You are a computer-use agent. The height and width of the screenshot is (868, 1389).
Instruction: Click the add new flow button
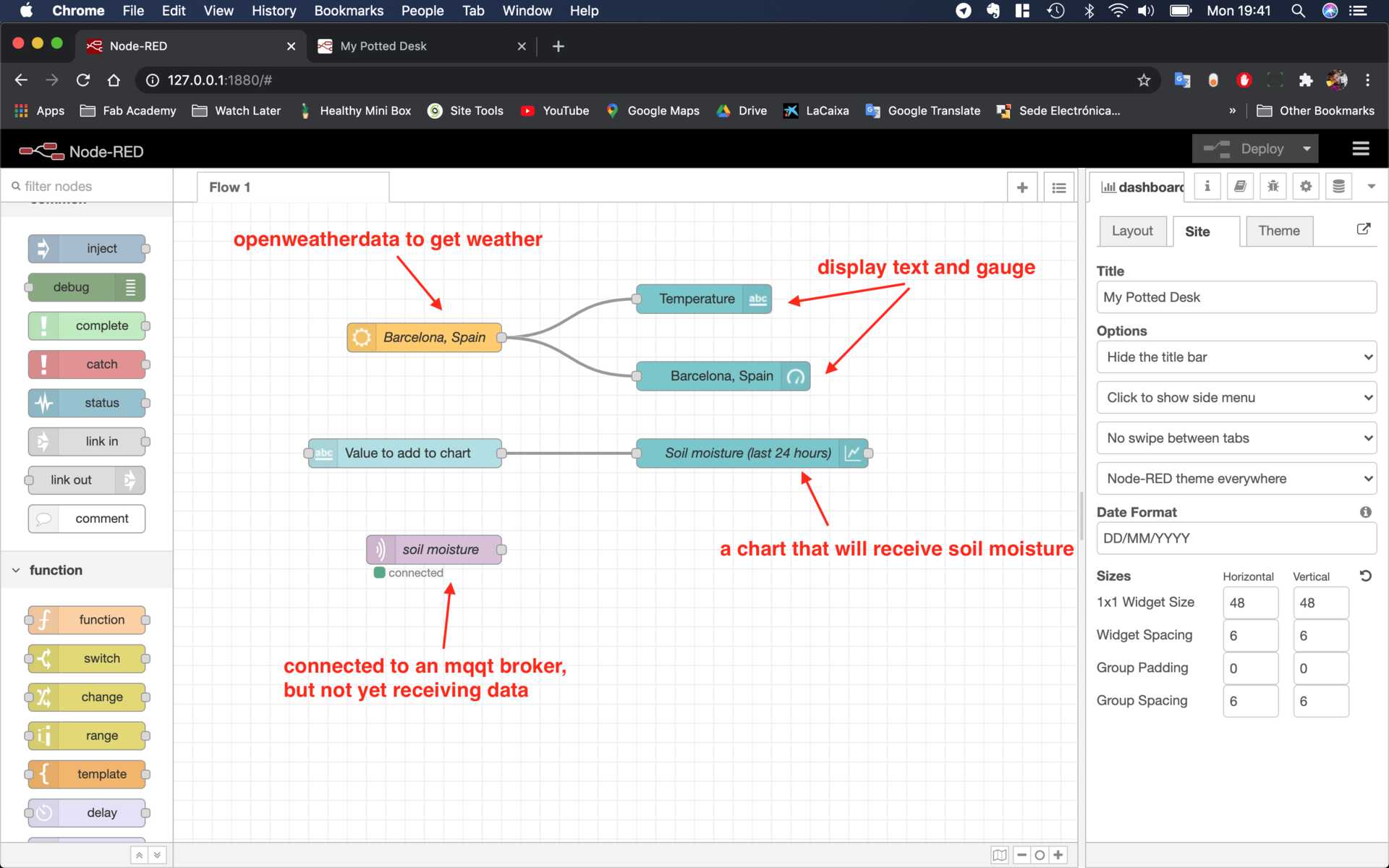[x=1022, y=187]
